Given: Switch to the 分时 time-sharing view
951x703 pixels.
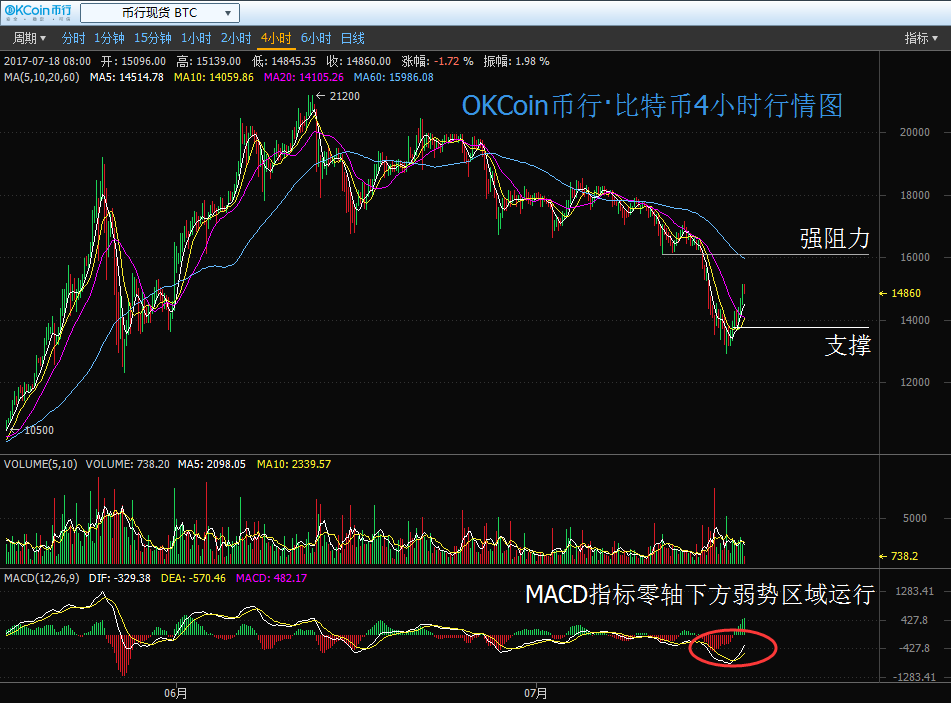Looking at the screenshot, I should (73, 38).
